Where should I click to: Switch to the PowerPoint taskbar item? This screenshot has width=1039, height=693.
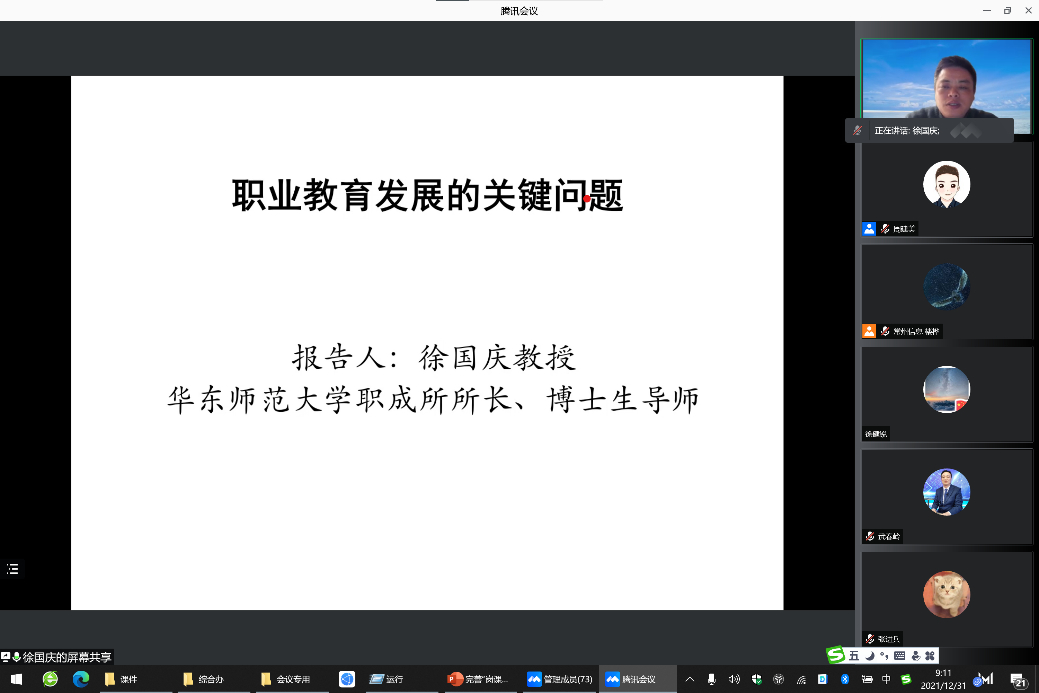coord(478,679)
